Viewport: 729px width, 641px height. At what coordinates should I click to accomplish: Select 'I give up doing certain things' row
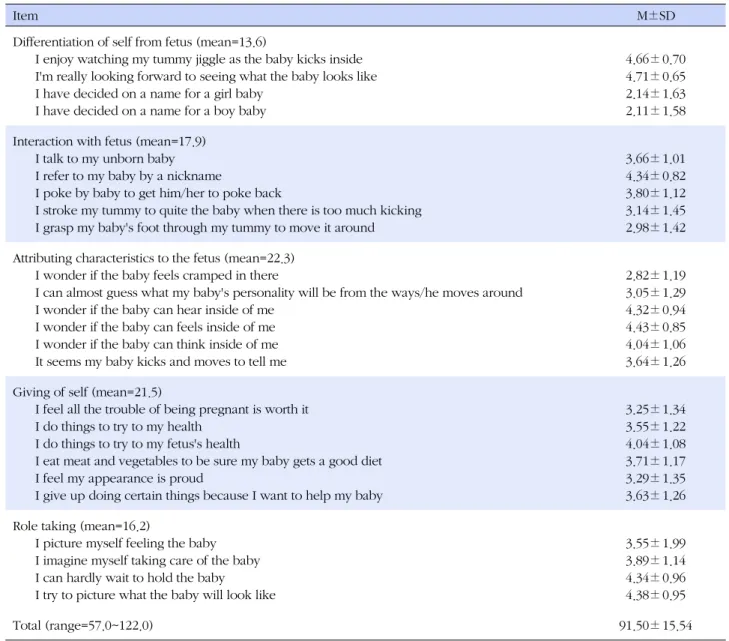pos(209,495)
